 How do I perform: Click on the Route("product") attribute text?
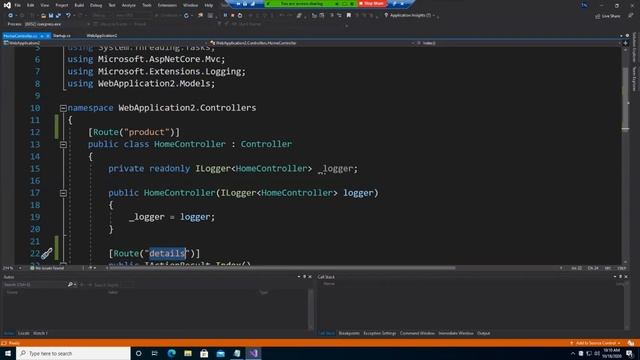134,132
